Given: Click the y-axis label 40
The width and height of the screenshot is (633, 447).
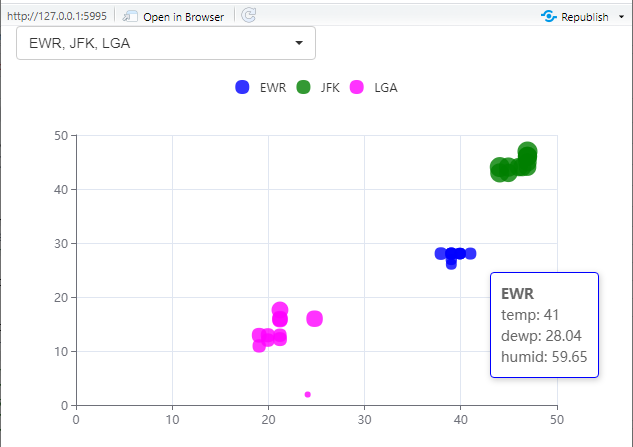Looking at the screenshot, I should tap(61, 189).
